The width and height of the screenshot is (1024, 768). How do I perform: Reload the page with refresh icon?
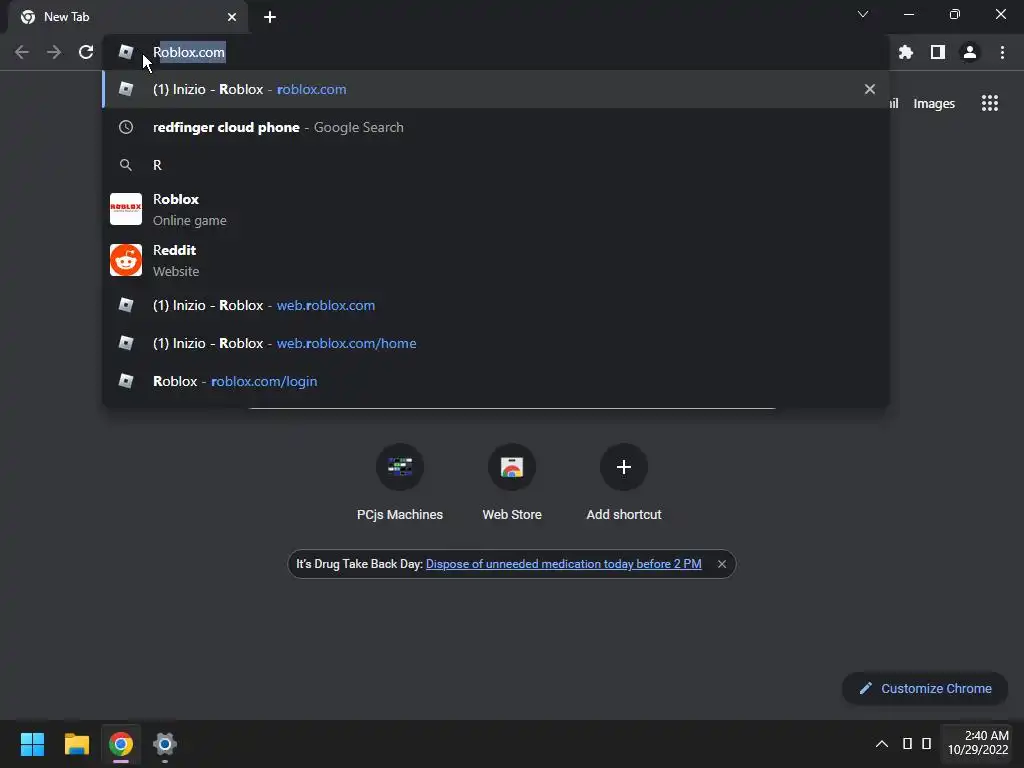86,52
